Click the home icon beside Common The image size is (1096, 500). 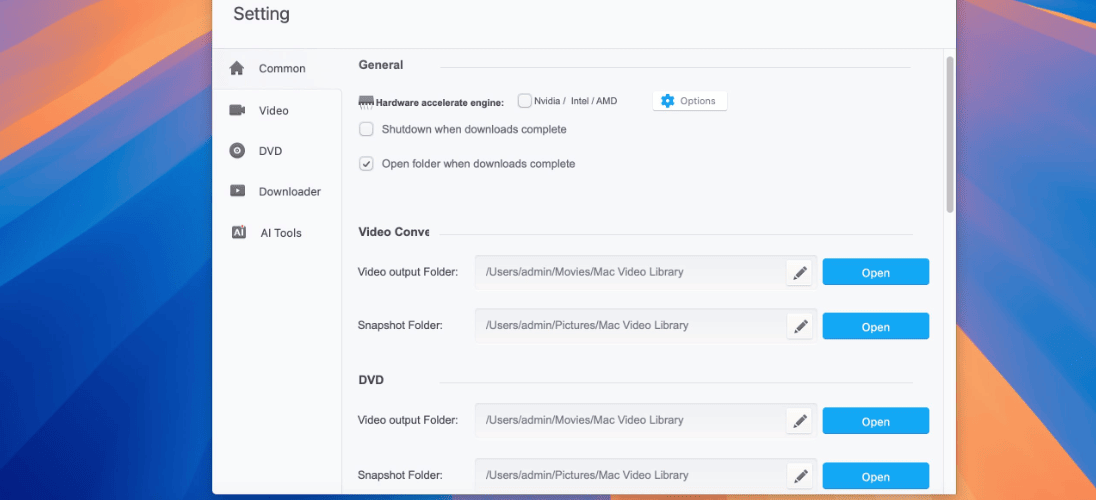coord(237,68)
